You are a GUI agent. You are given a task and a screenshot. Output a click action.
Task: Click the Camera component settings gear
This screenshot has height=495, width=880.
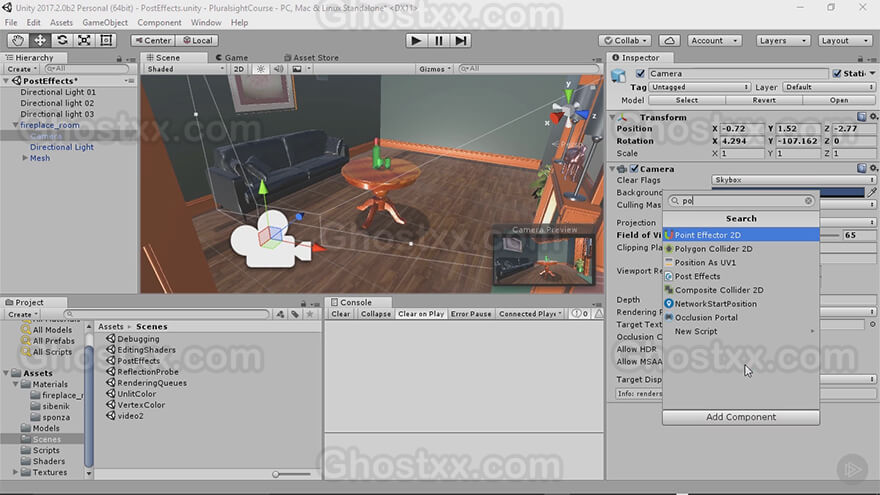873,168
